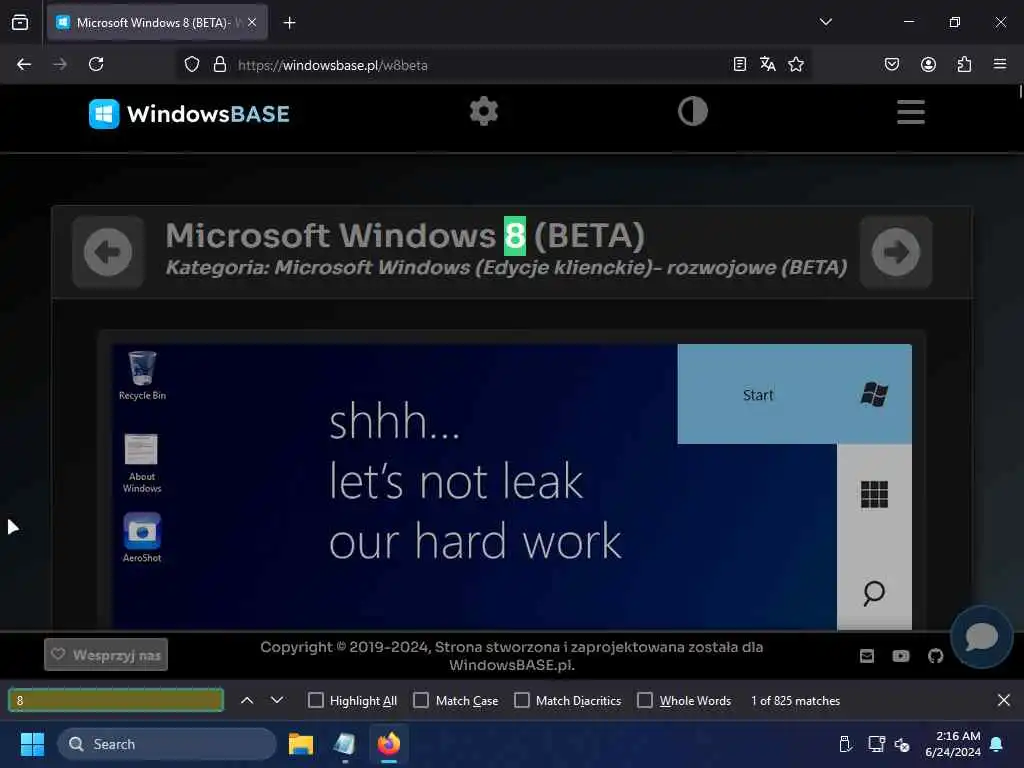Screen dimensions: 1024x768
Task: Translate this page icon
Action: point(767,64)
